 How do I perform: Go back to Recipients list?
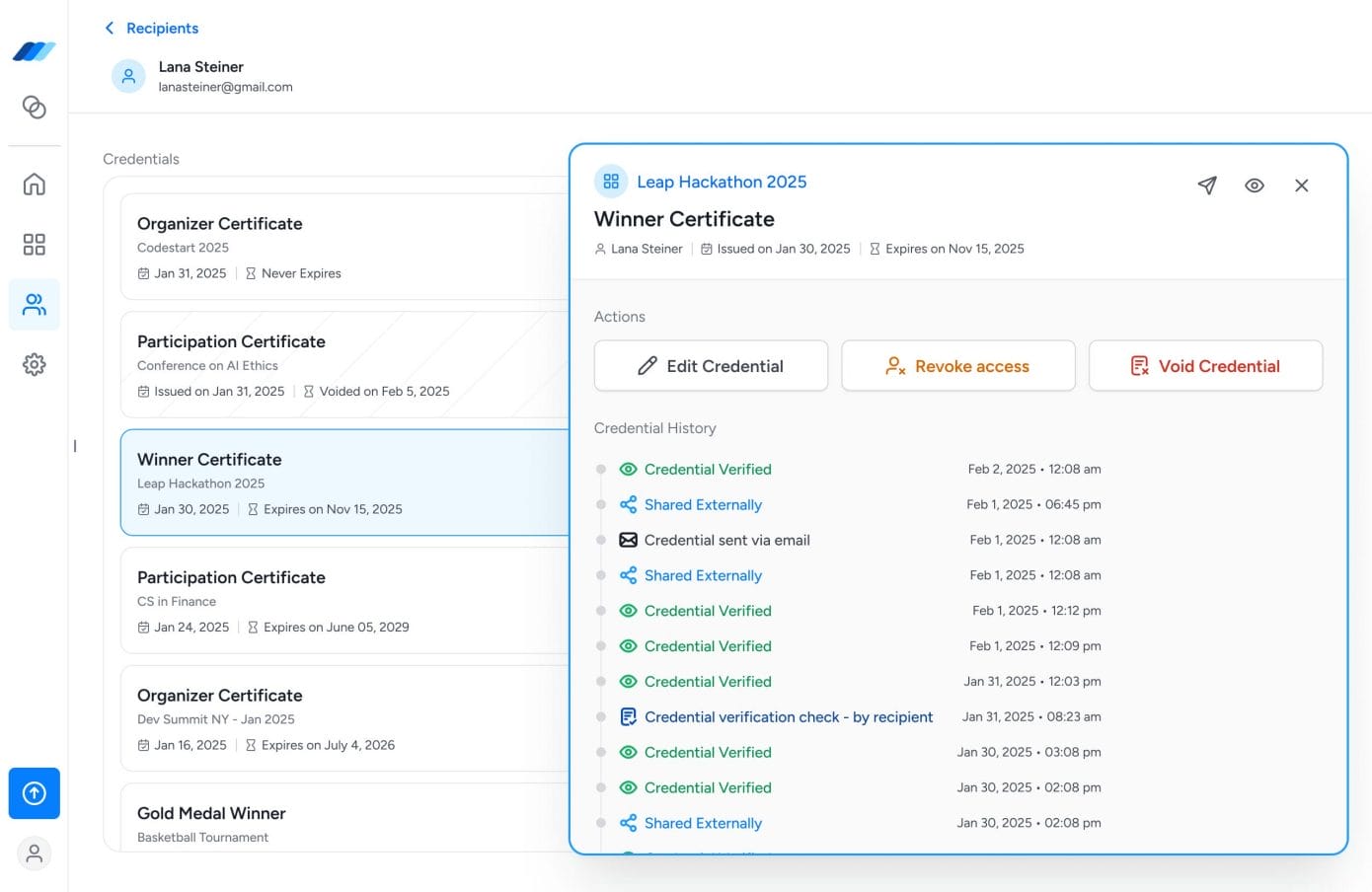pos(152,29)
